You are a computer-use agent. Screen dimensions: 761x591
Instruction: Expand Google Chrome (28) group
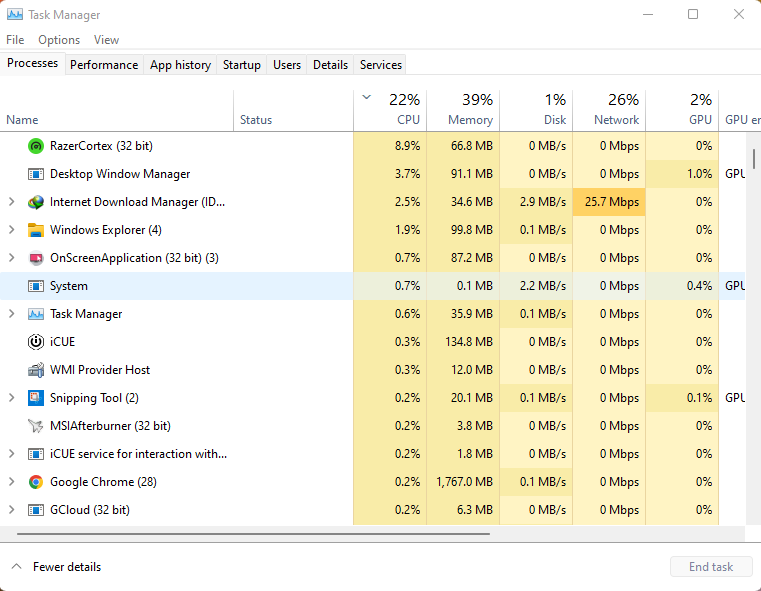tap(12, 482)
